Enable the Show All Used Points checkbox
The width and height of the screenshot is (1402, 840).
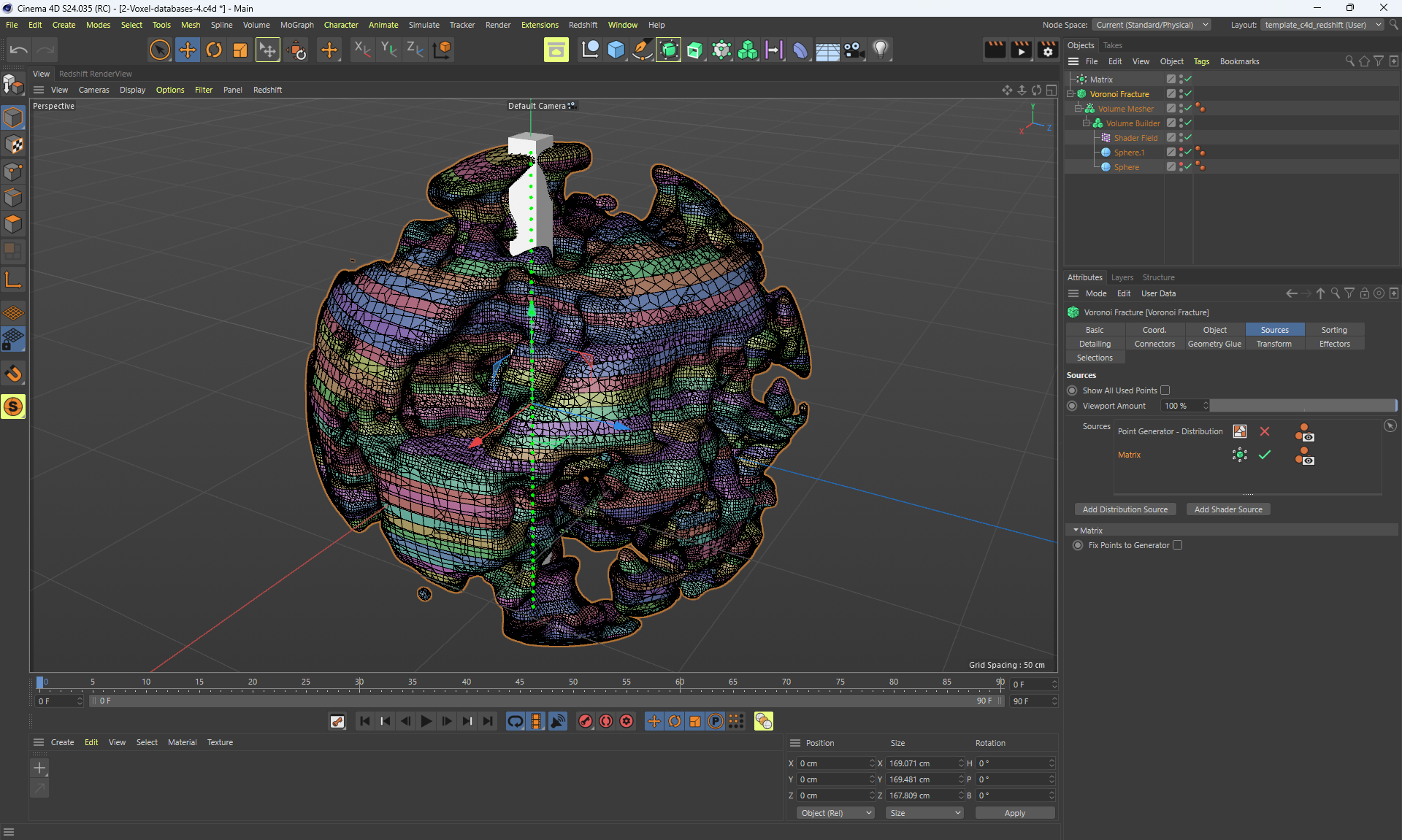(1165, 390)
